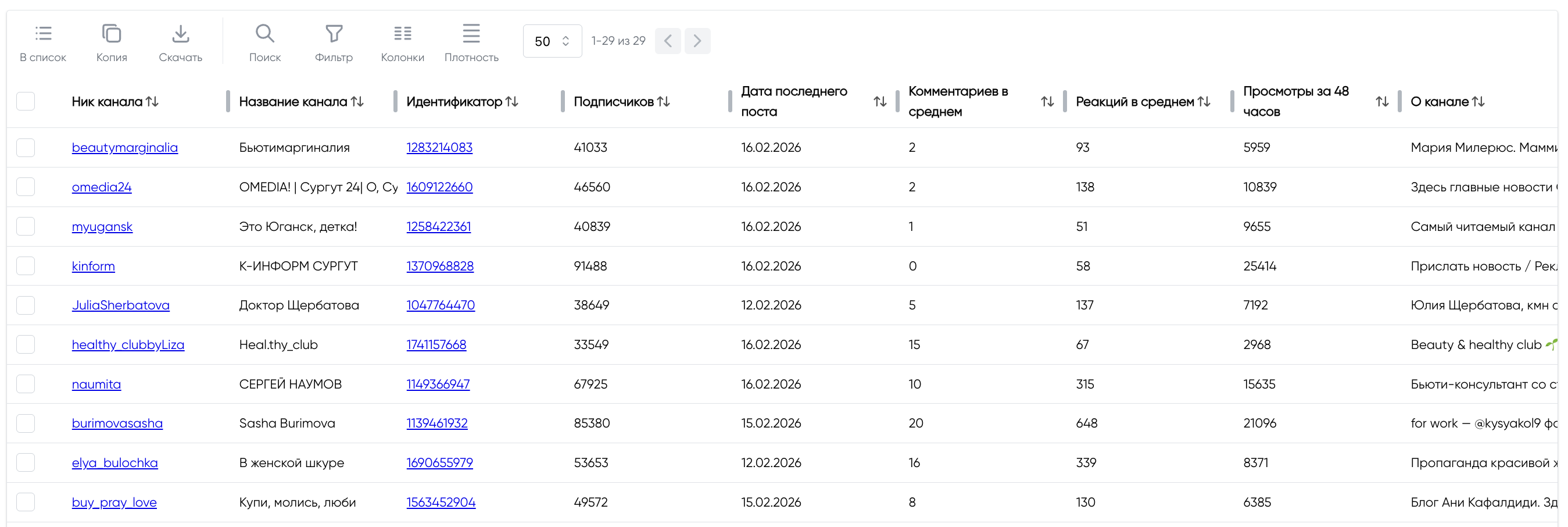Select the cell 'Доктор Щербатова'
Image resolution: width=1568 pixels, height=527 pixels.
pos(299,305)
